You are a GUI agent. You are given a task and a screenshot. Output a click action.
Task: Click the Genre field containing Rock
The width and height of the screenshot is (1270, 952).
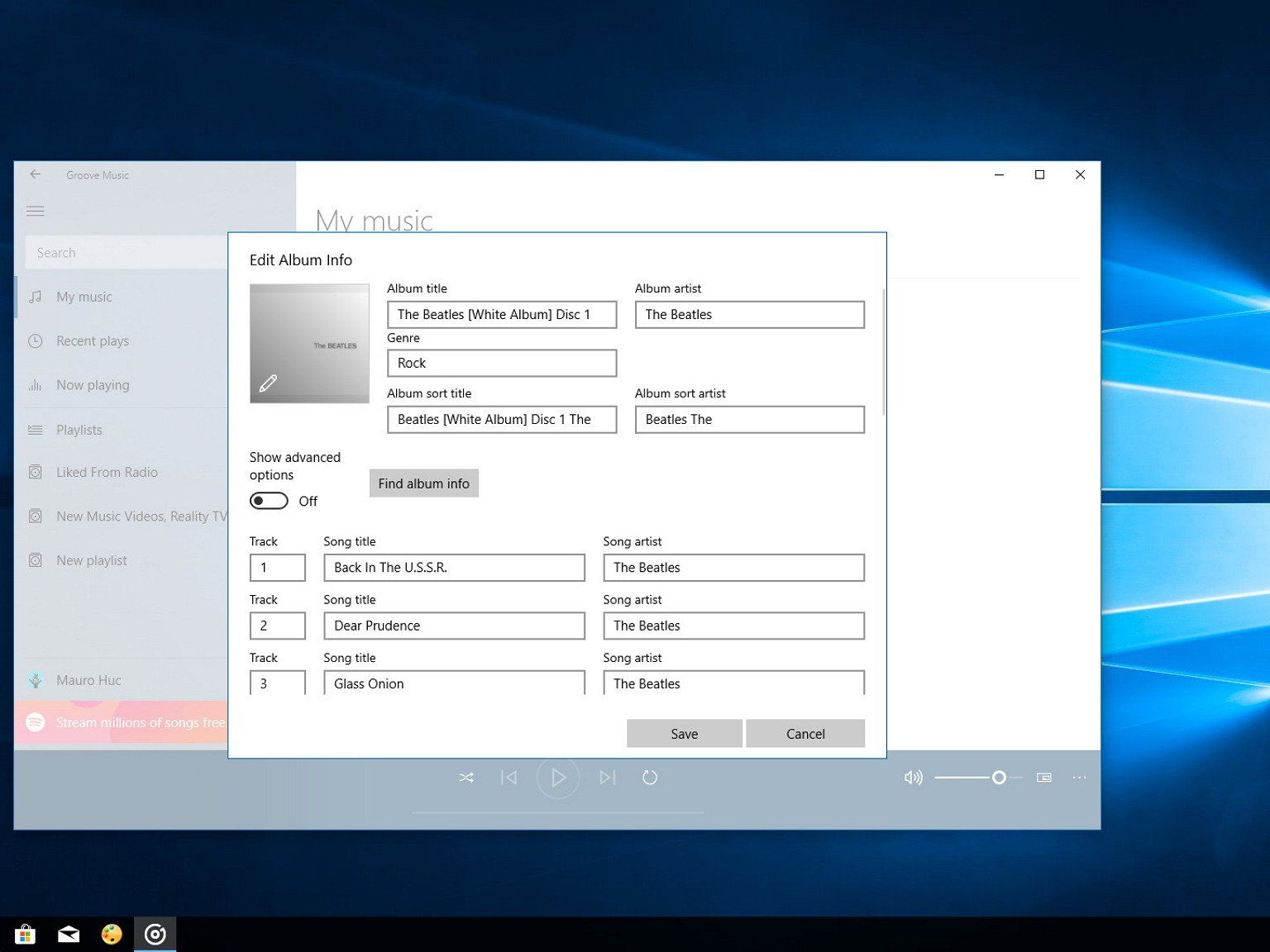click(x=502, y=364)
